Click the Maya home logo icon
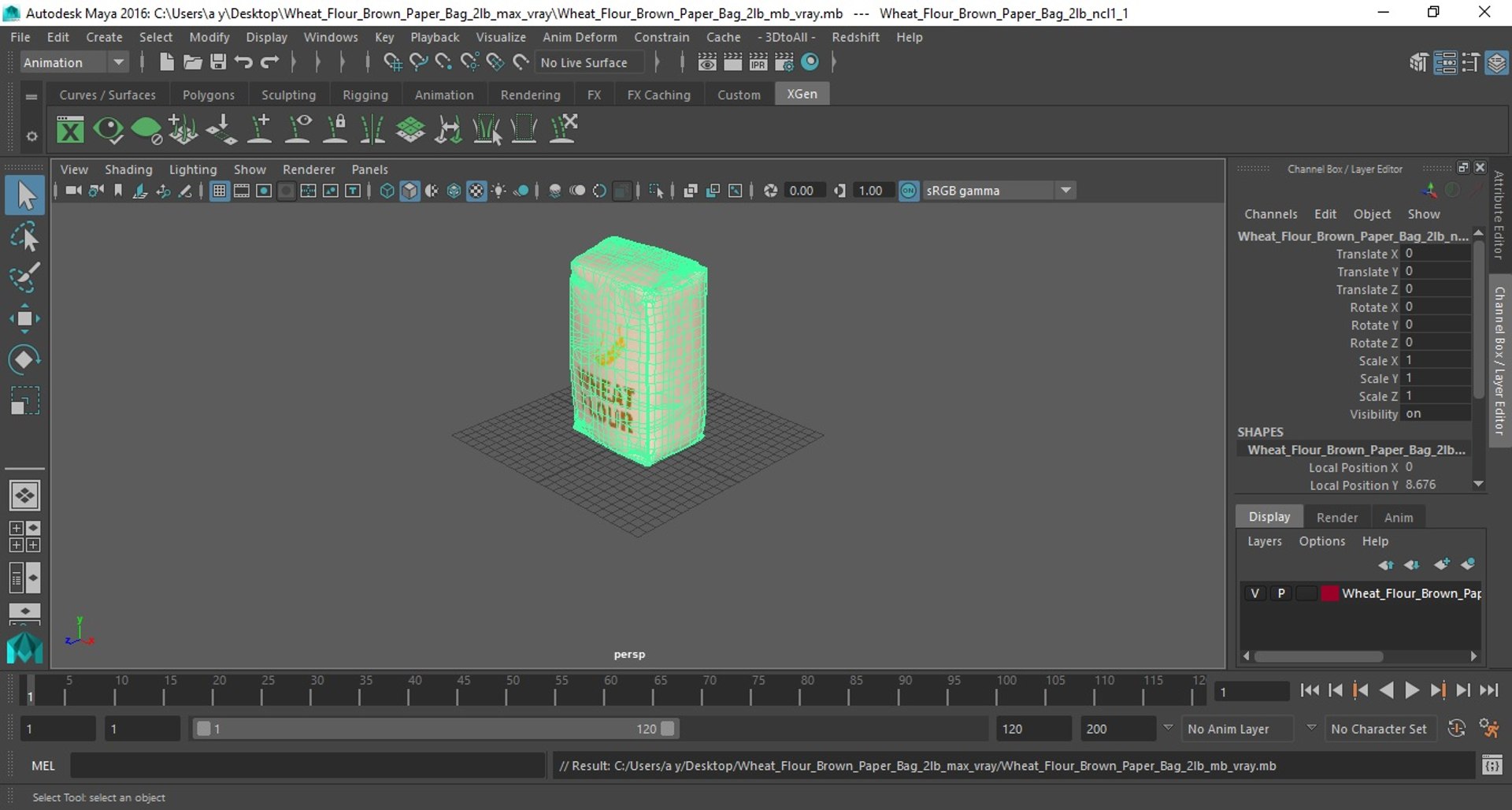The width and height of the screenshot is (1512, 810). (x=25, y=648)
